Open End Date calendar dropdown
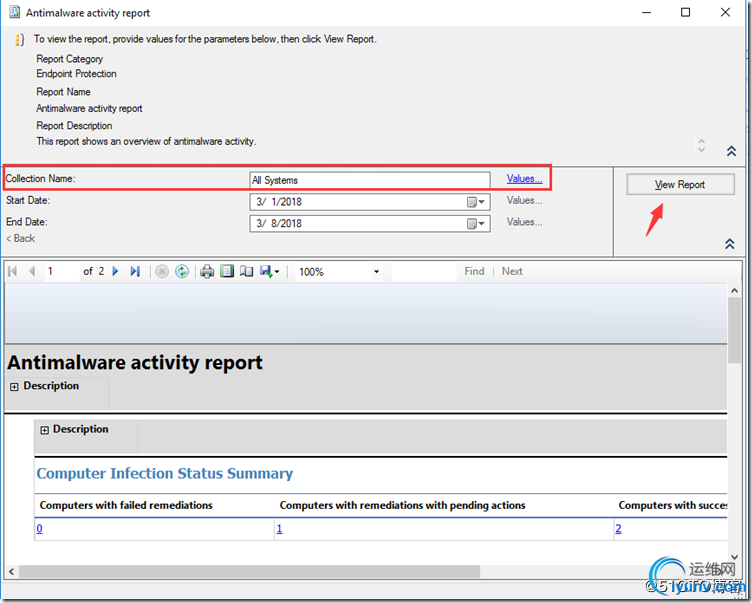This screenshot has height=603, width=752. tap(476, 224)
